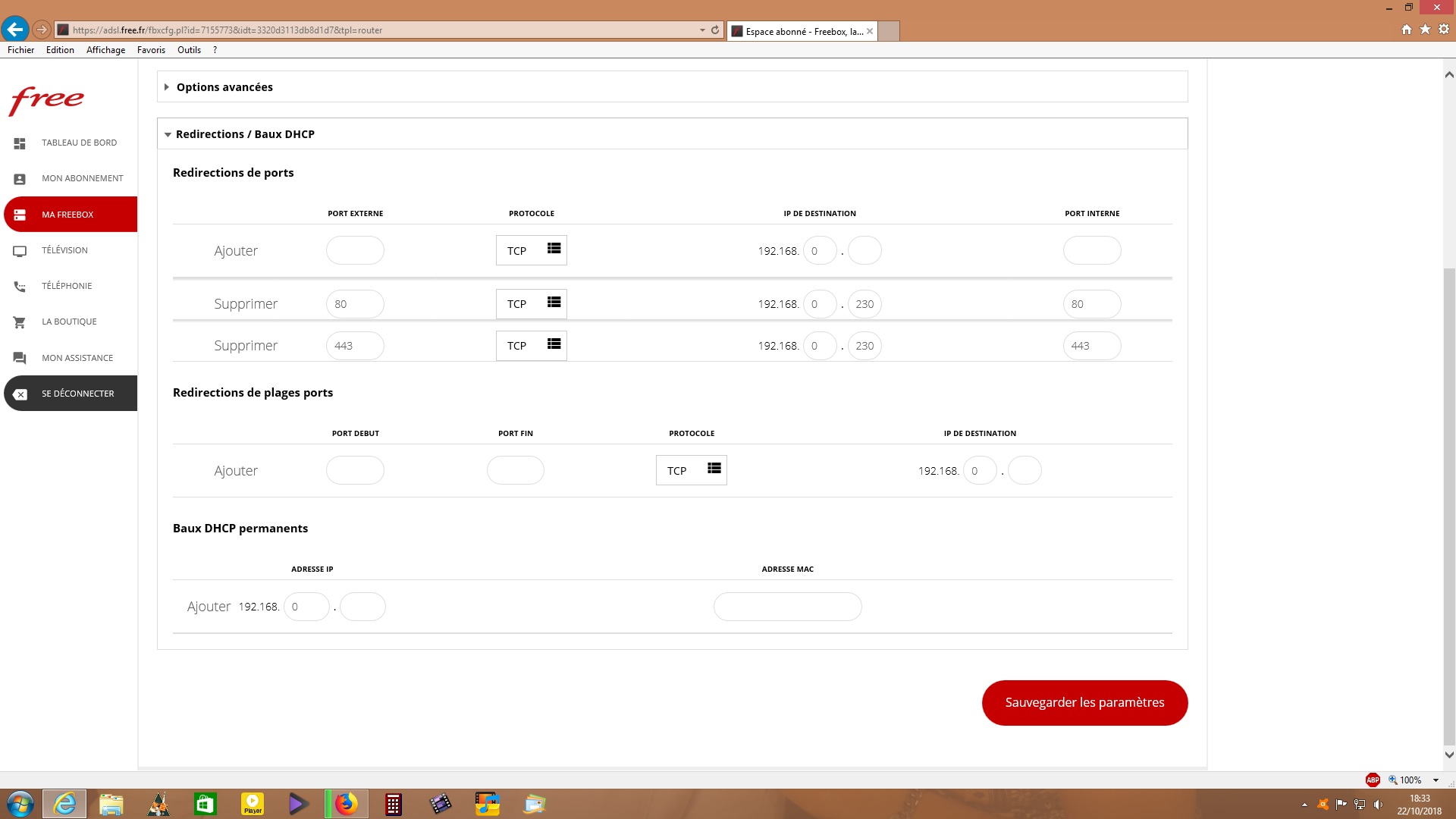Open Firefox from the Windows taskbar
1456x819 pixels.
tap(347, 804)
